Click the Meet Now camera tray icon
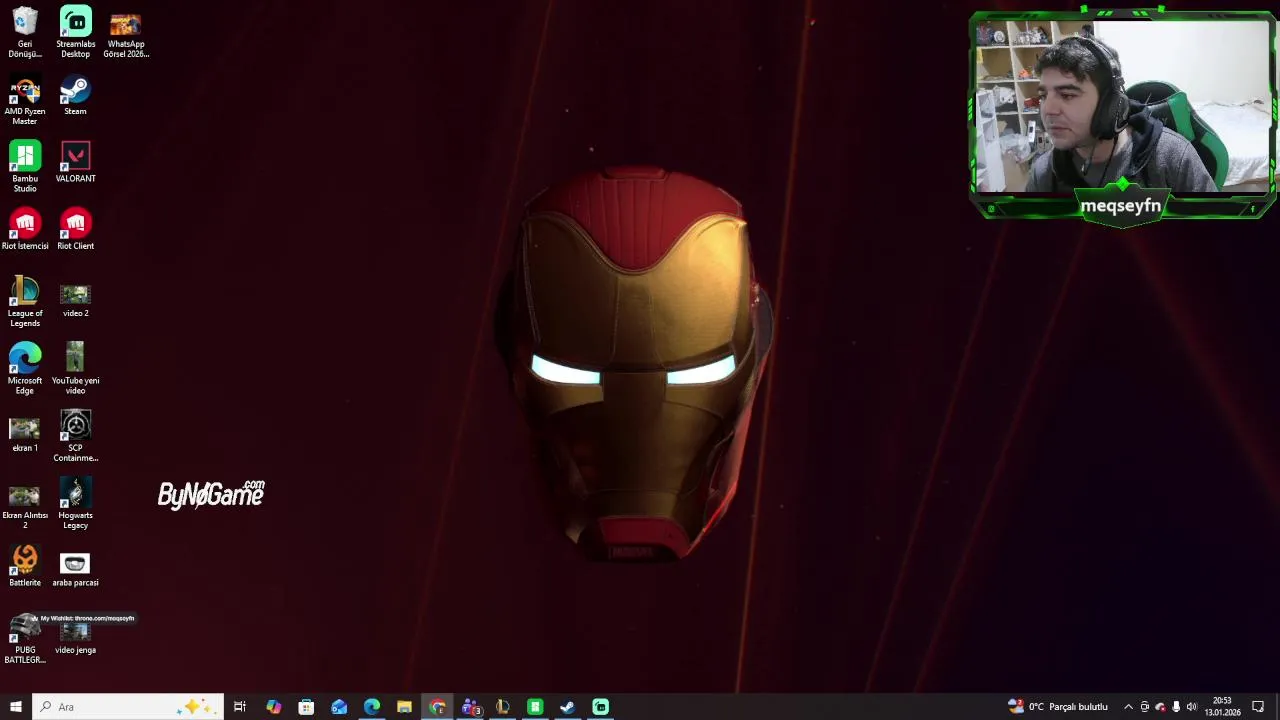This screenshot has height=720, width=1280. pyautogui.click(x=1145, y=707)
